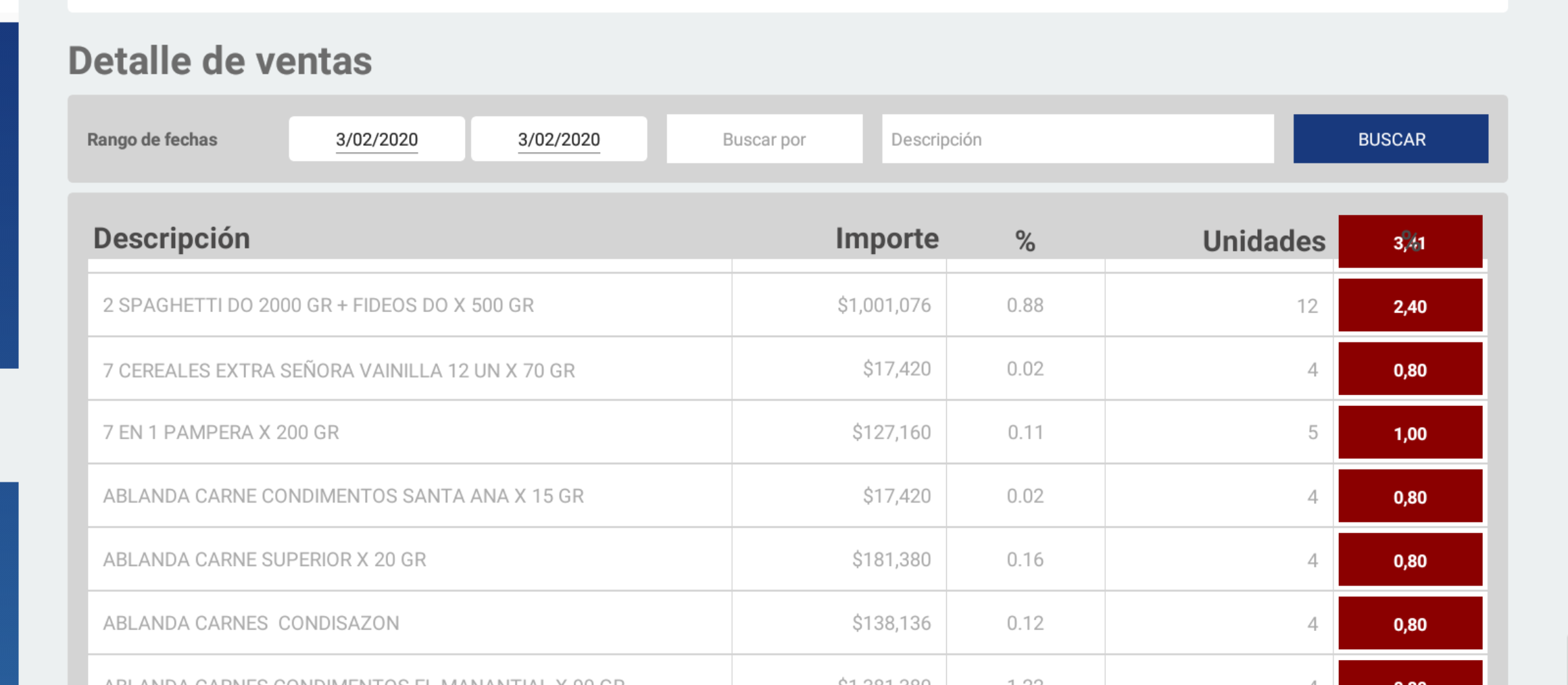Select the ABLANDA CARNES CONDISAZON row
This screenshot has height=685, width=1568.
point(251,623)
